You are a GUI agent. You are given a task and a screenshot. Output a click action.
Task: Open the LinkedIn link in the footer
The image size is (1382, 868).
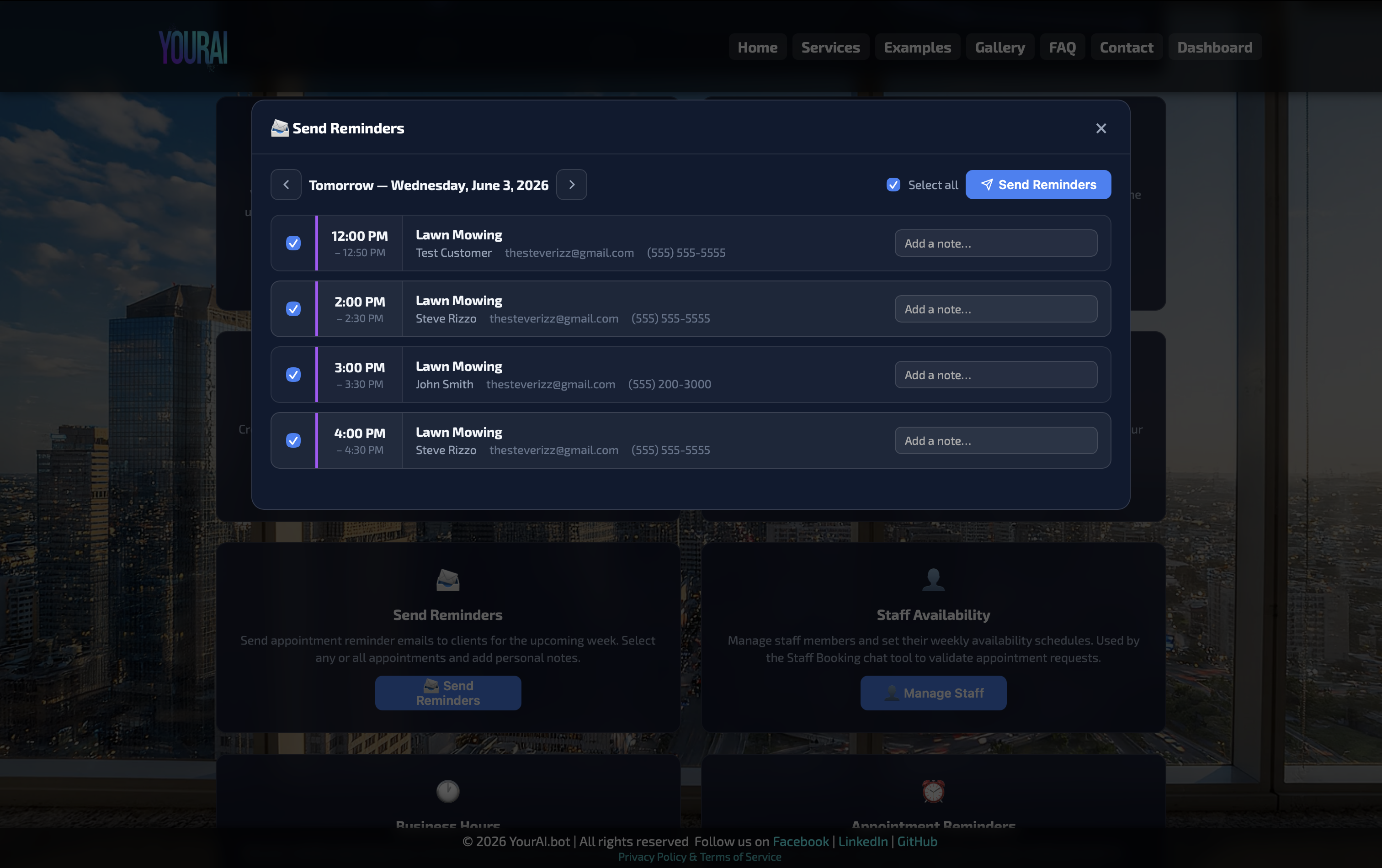[x=862, y=842]
